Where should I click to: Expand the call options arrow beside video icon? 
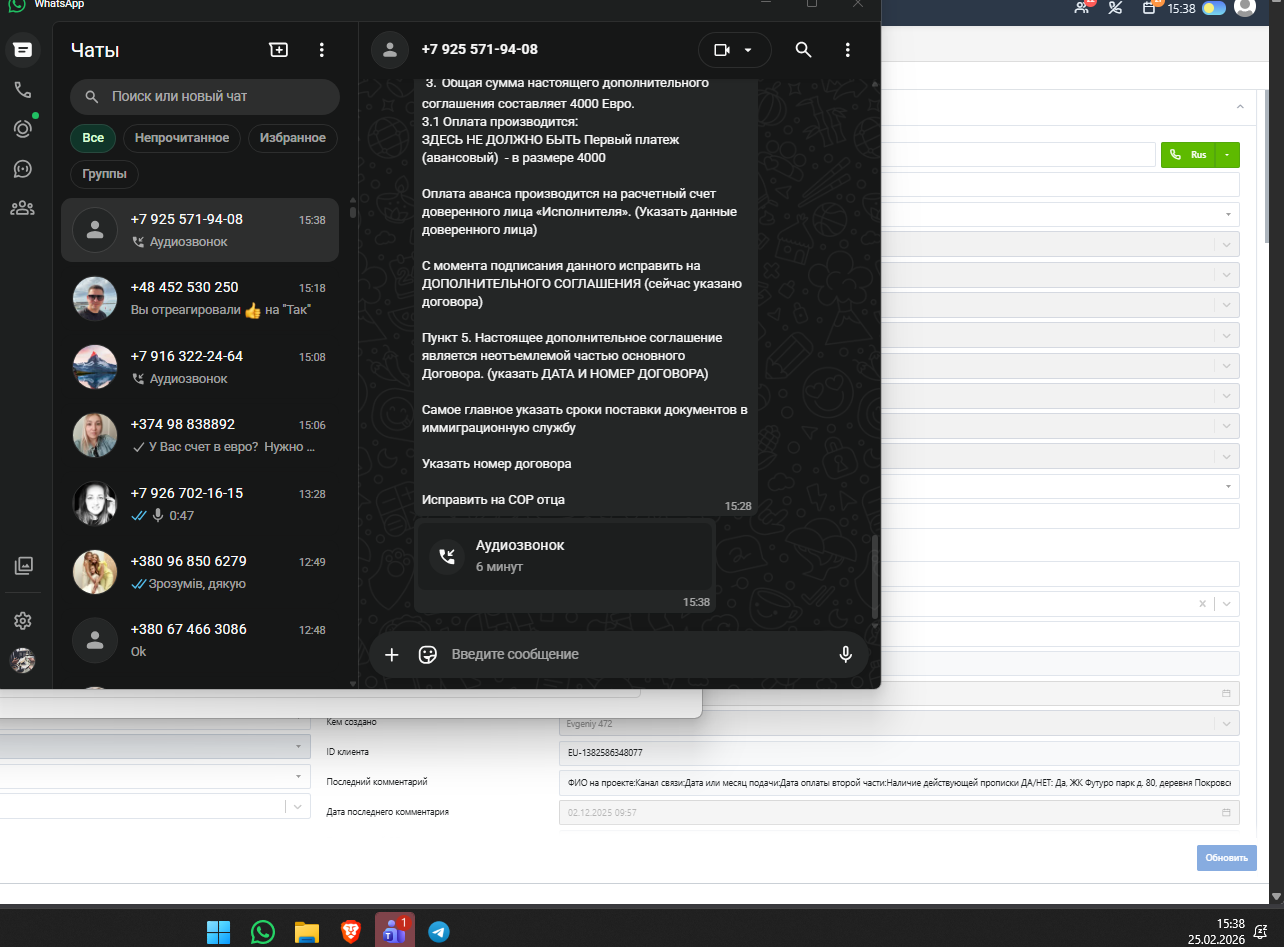pyautogui.click(x=750, y=49)
